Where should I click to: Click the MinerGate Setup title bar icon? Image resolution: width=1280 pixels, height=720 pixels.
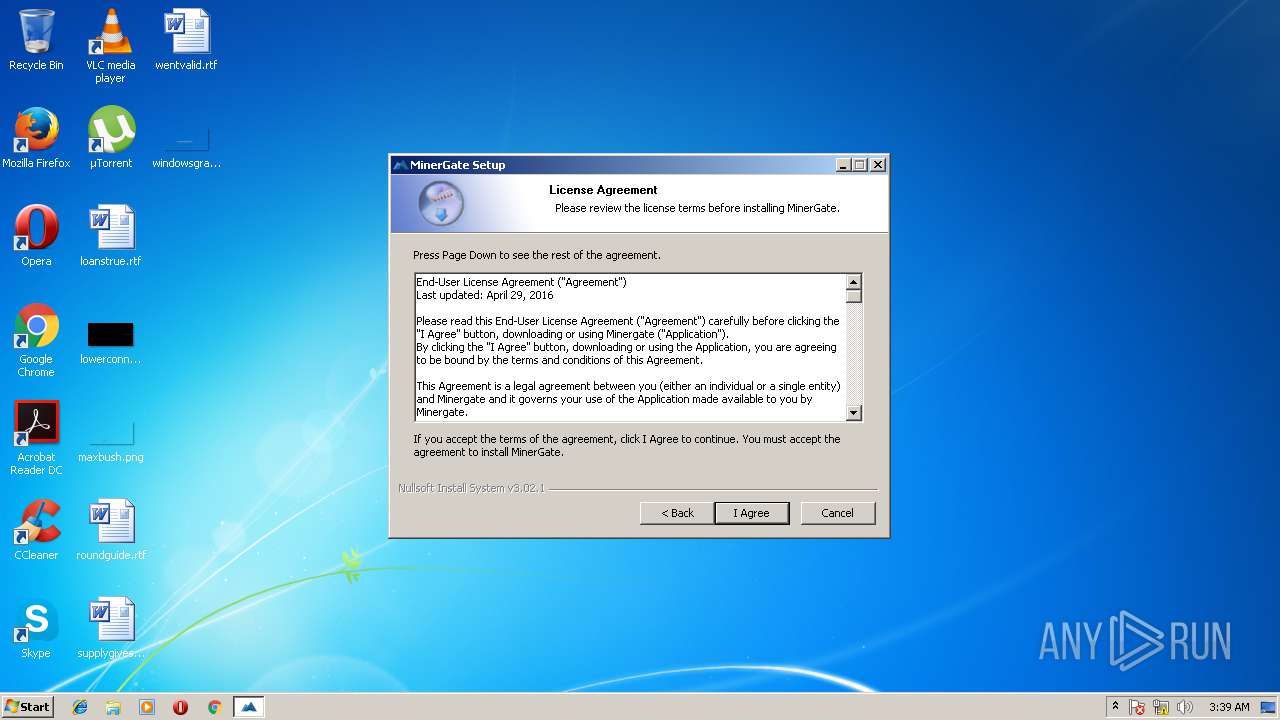coord(401,165)
